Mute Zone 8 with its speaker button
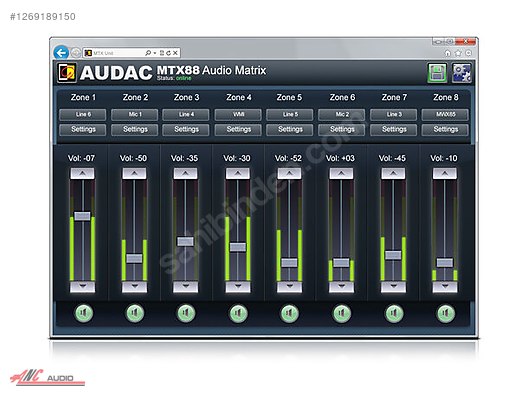This screenshot has height=396, width=528. point(446,313)
